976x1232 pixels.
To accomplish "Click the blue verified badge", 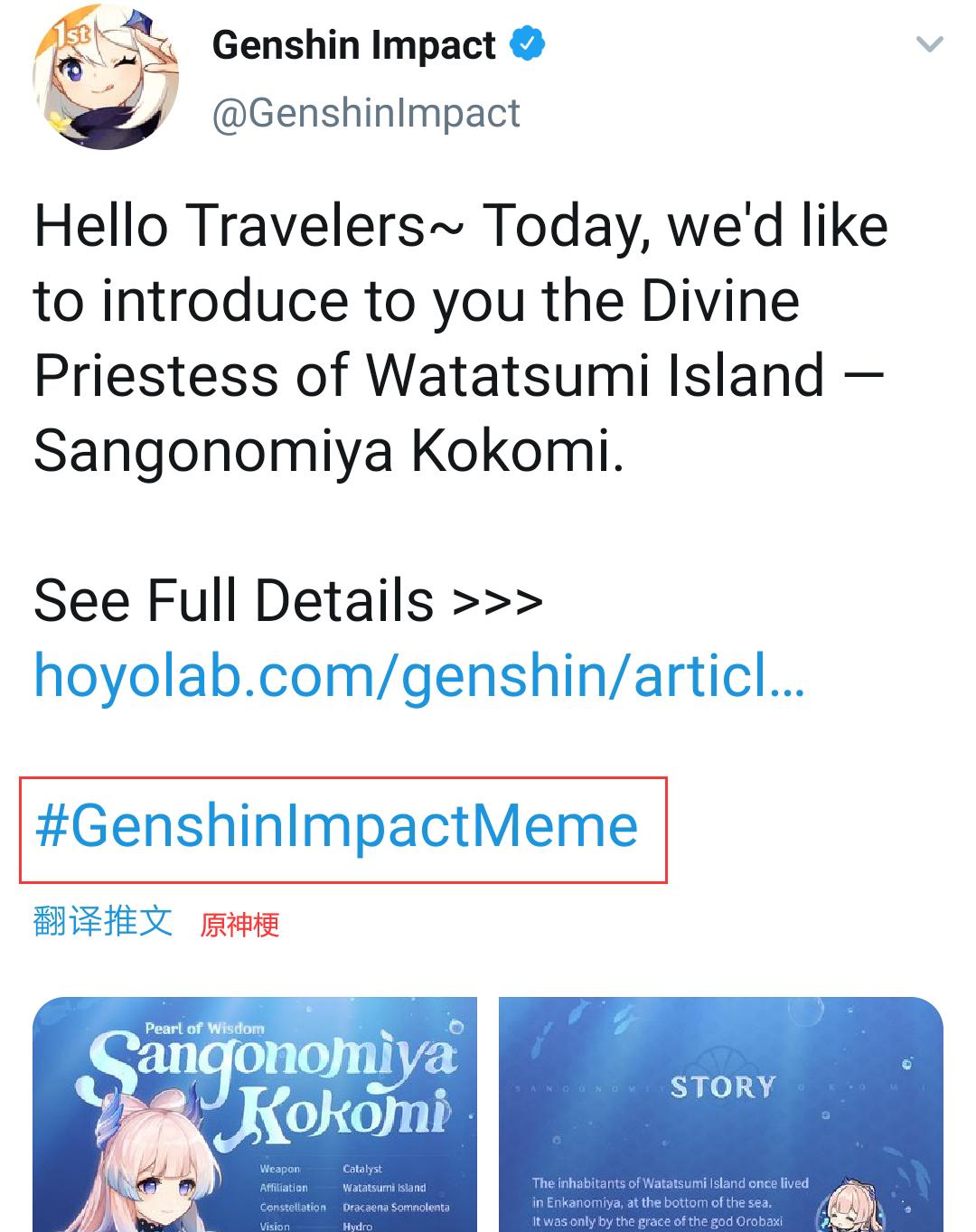I will (528, 44).
